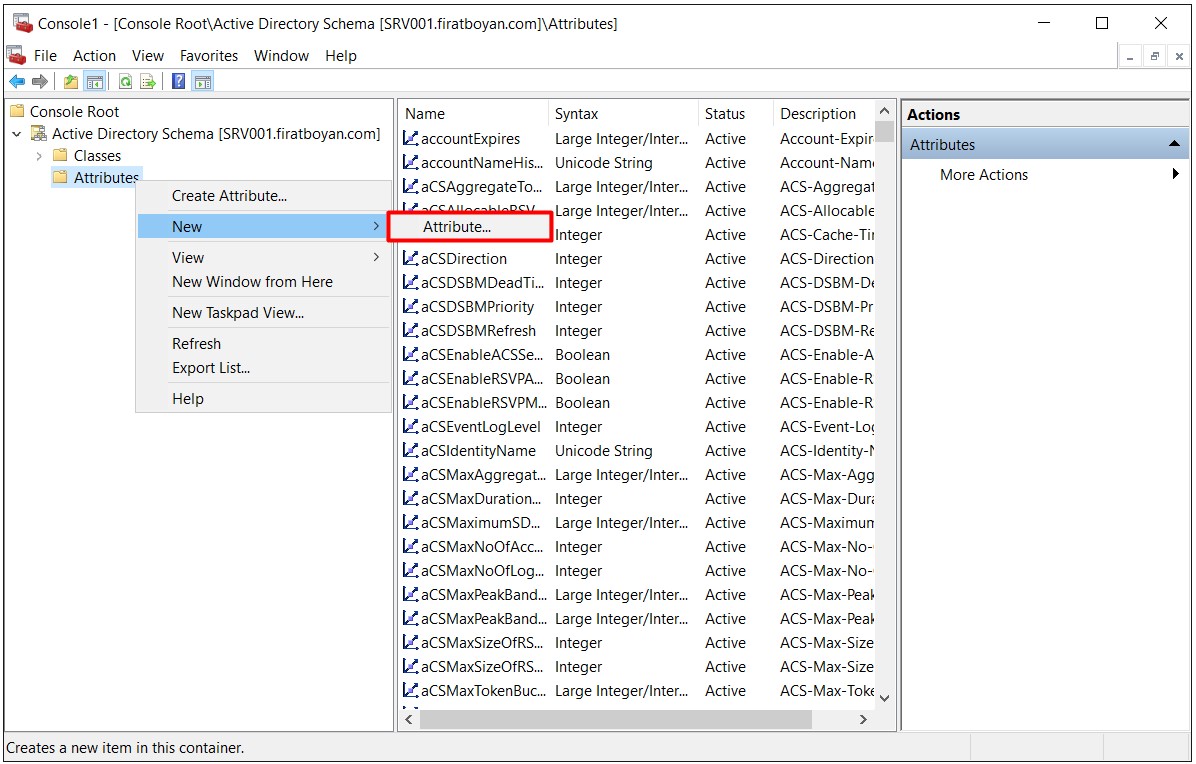Click the aCSAggregateTo... attribute icon
The image size is (1196, 764).
point(410,186)
